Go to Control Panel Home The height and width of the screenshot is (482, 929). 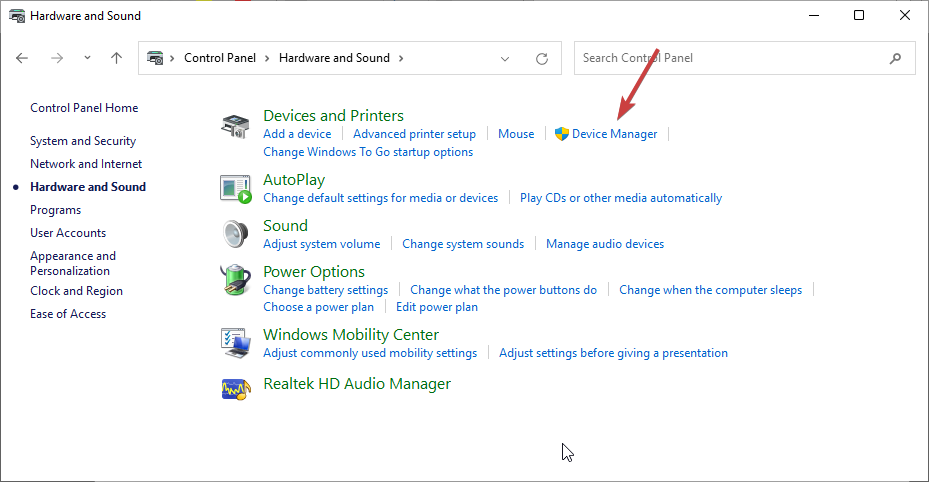84,108
